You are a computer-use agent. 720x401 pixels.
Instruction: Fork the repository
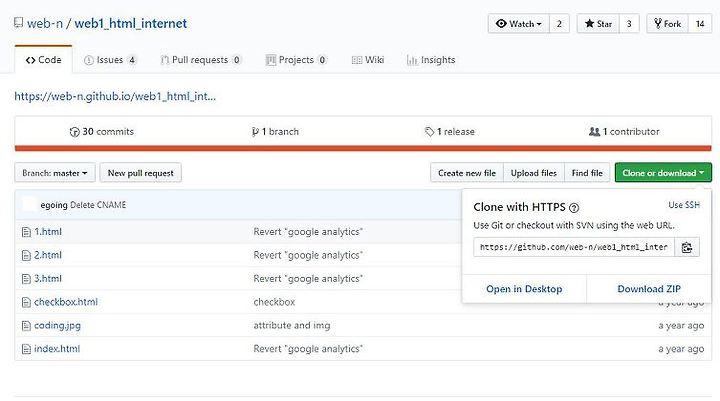pyautogui.click(x=668, y=24)
